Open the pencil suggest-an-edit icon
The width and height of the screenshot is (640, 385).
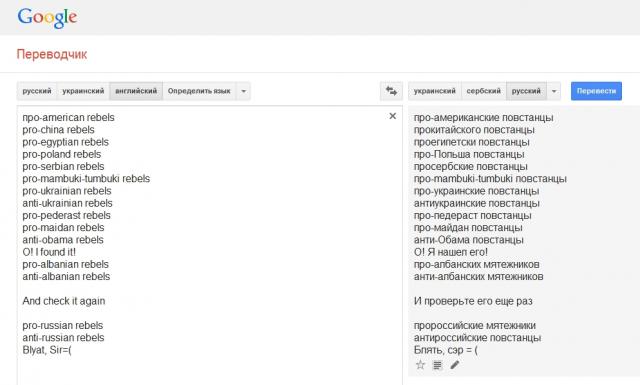point(455,365)
